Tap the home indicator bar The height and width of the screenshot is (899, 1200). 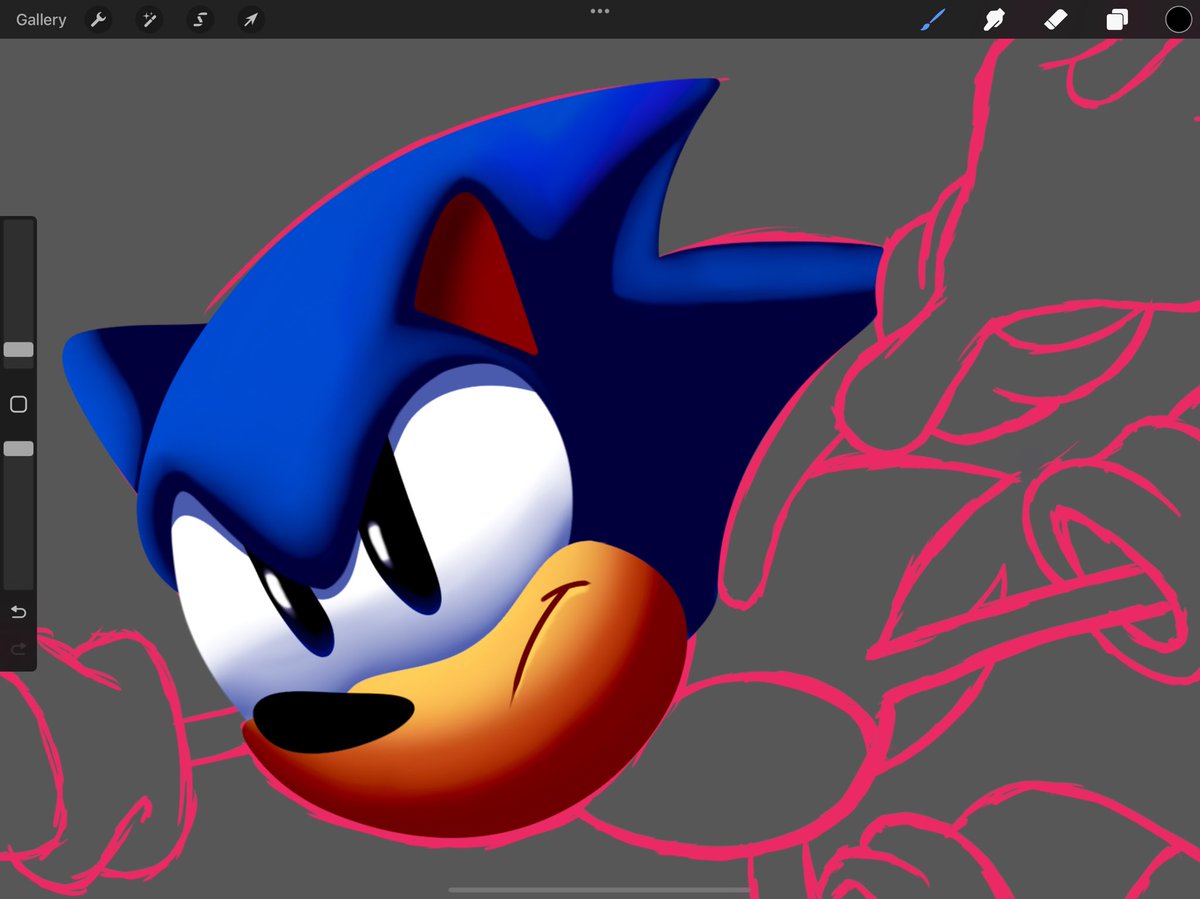600,889
